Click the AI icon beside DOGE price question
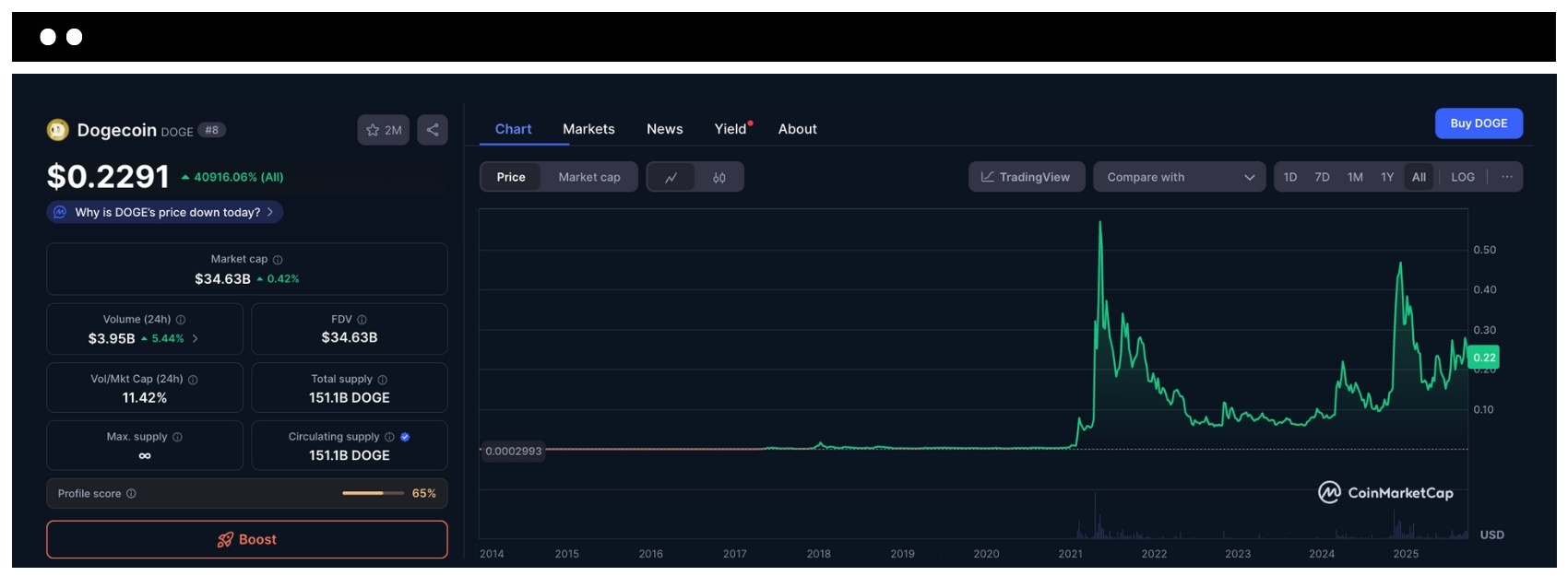The height and width of the screenshot is (576, 1568). (x=60, y=212)
